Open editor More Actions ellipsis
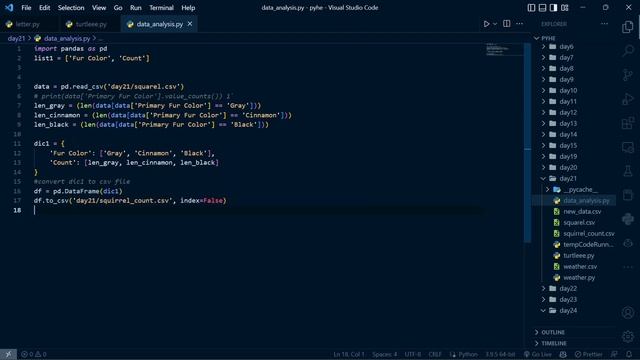Image resolution: width=640 pixels, height=360 pixels. [519, 24]
